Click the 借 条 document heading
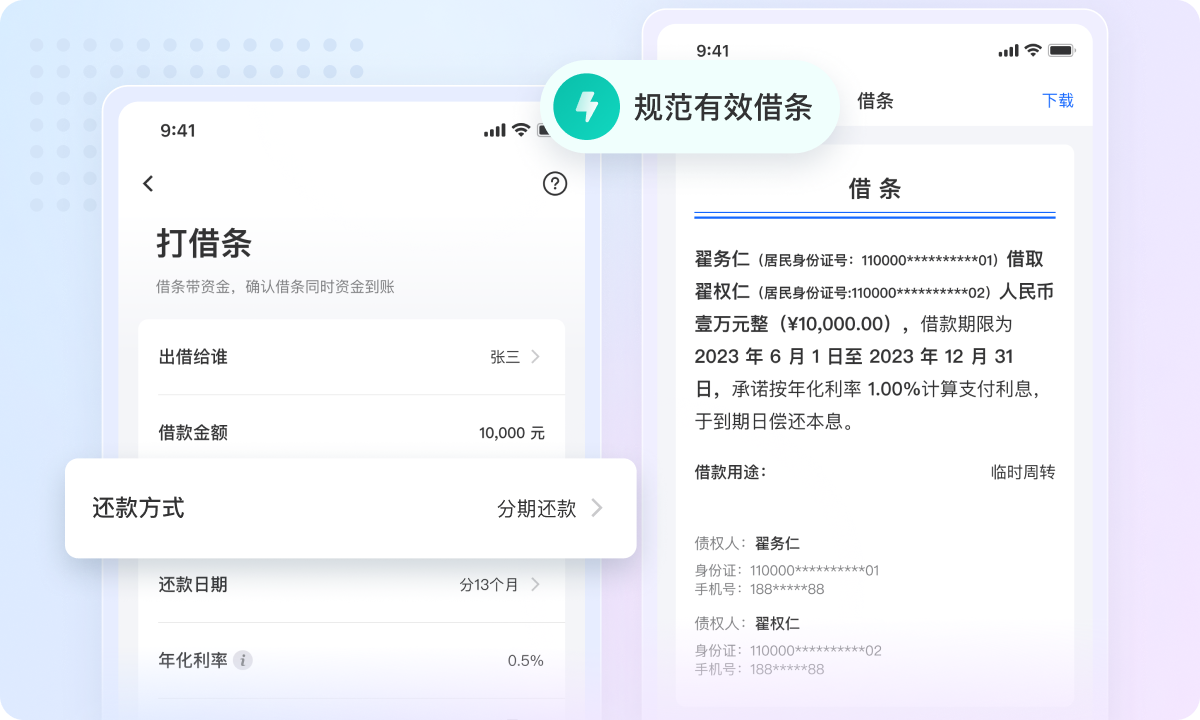 (875, 189)
